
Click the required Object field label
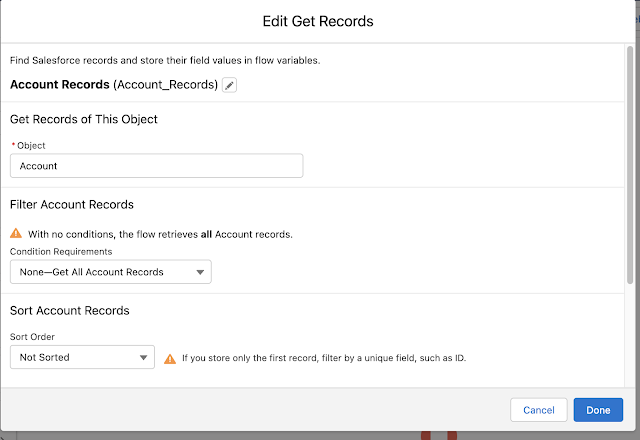[x=31, y=145]
